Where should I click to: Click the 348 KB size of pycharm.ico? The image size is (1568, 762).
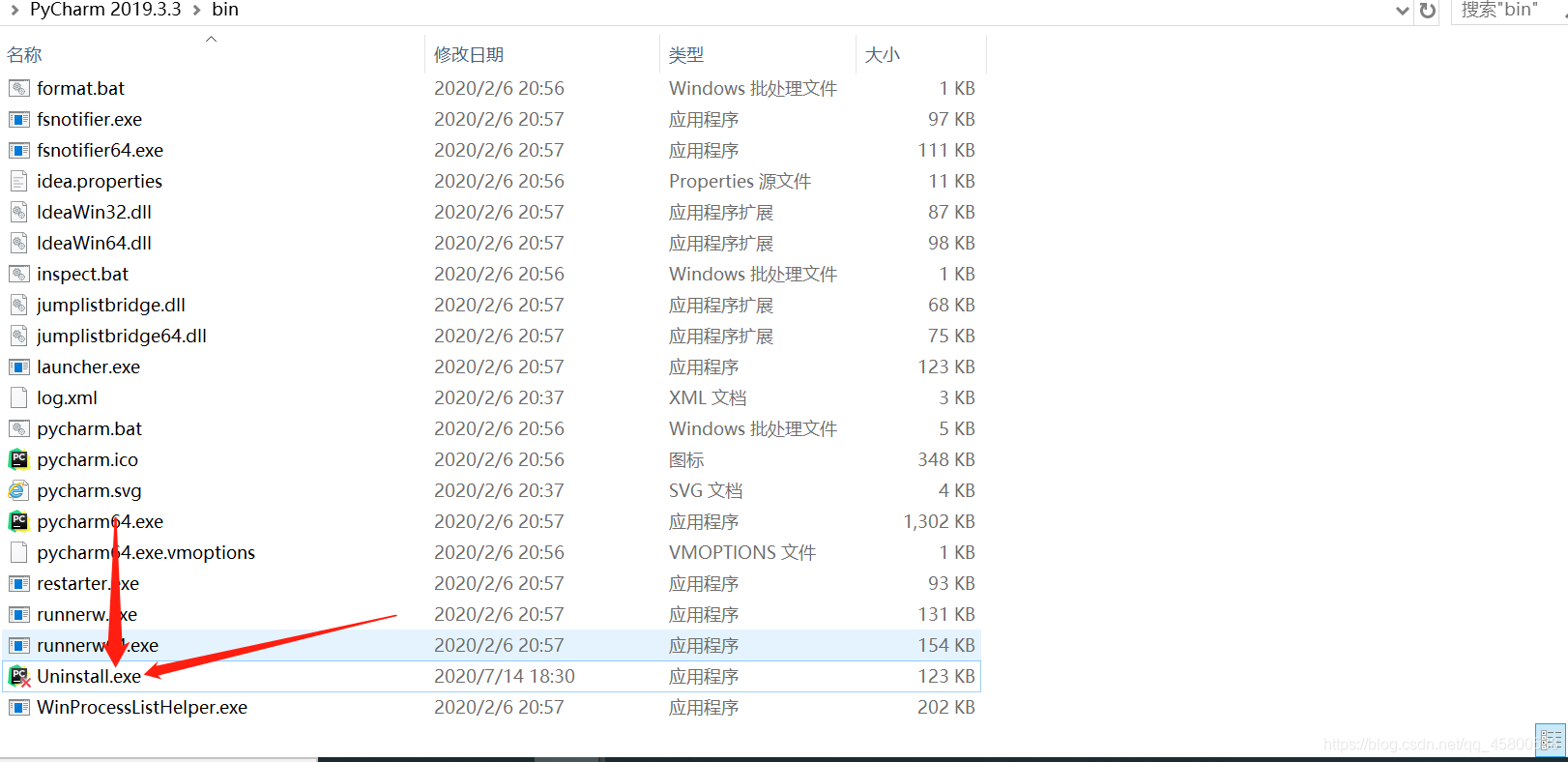click(x=946, y=459)
